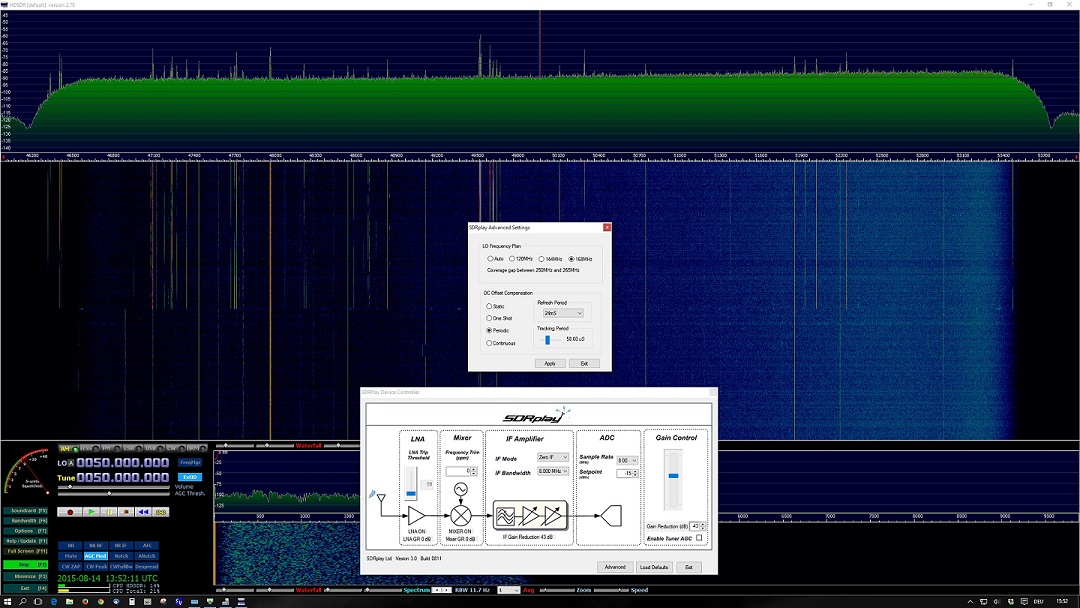Click Minimize [F3] button
The width and height of the screenshot is (1080, 608).
click(26, 576)
